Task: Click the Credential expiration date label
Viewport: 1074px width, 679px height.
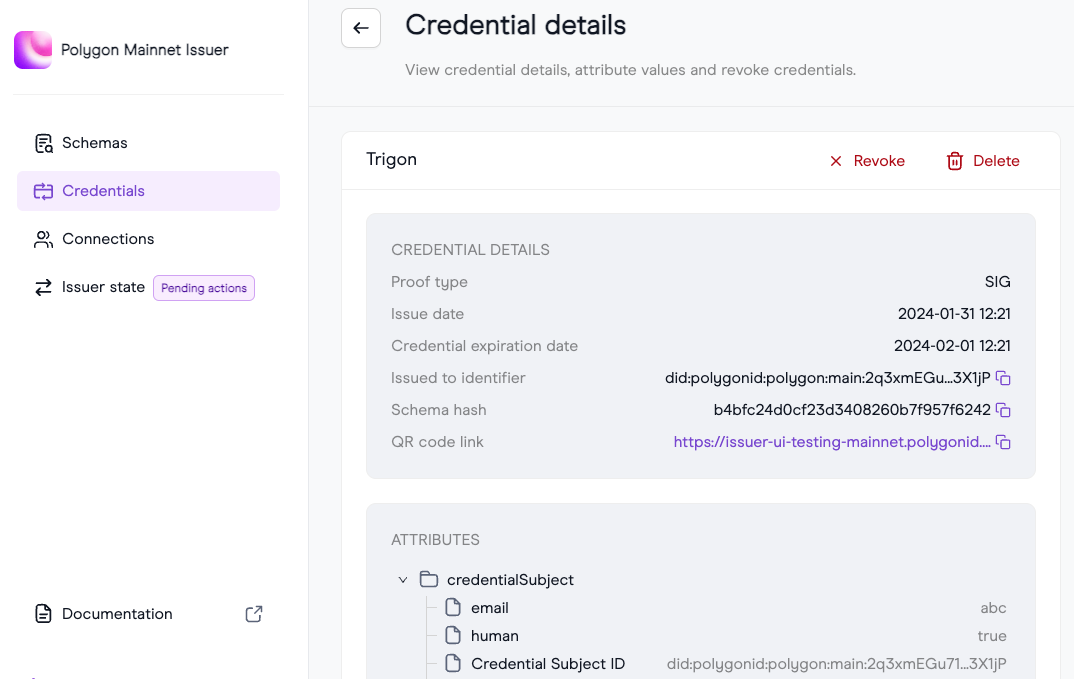Action: click(484, 347)
